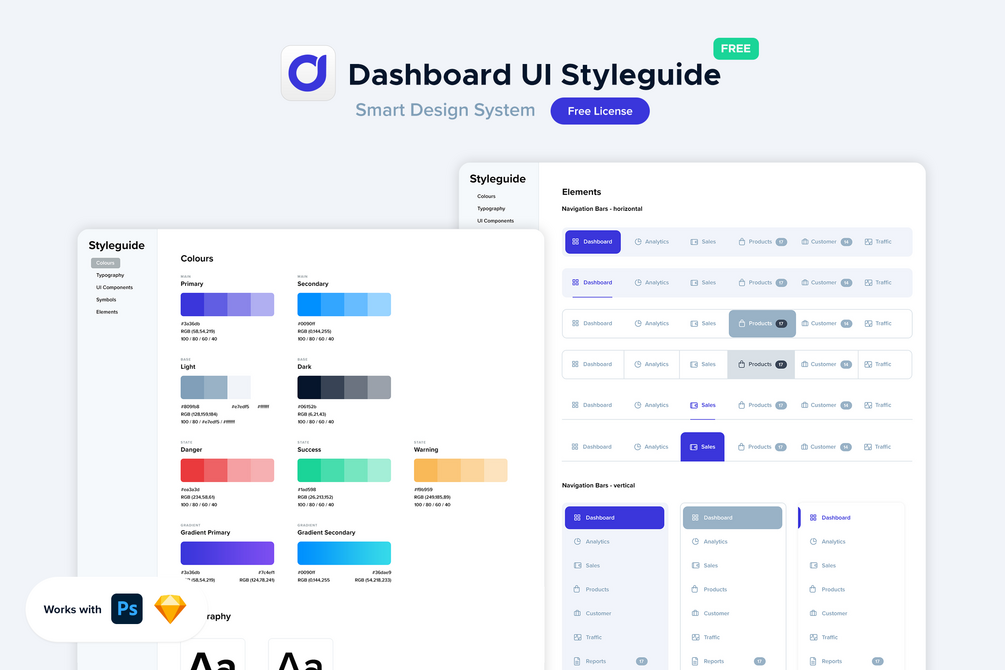Image resolution: width=1005 pixels, height=670 pixels.
Task: Pick the darkest Light grey-blue swatch
Action: click(x=192, y=387)
